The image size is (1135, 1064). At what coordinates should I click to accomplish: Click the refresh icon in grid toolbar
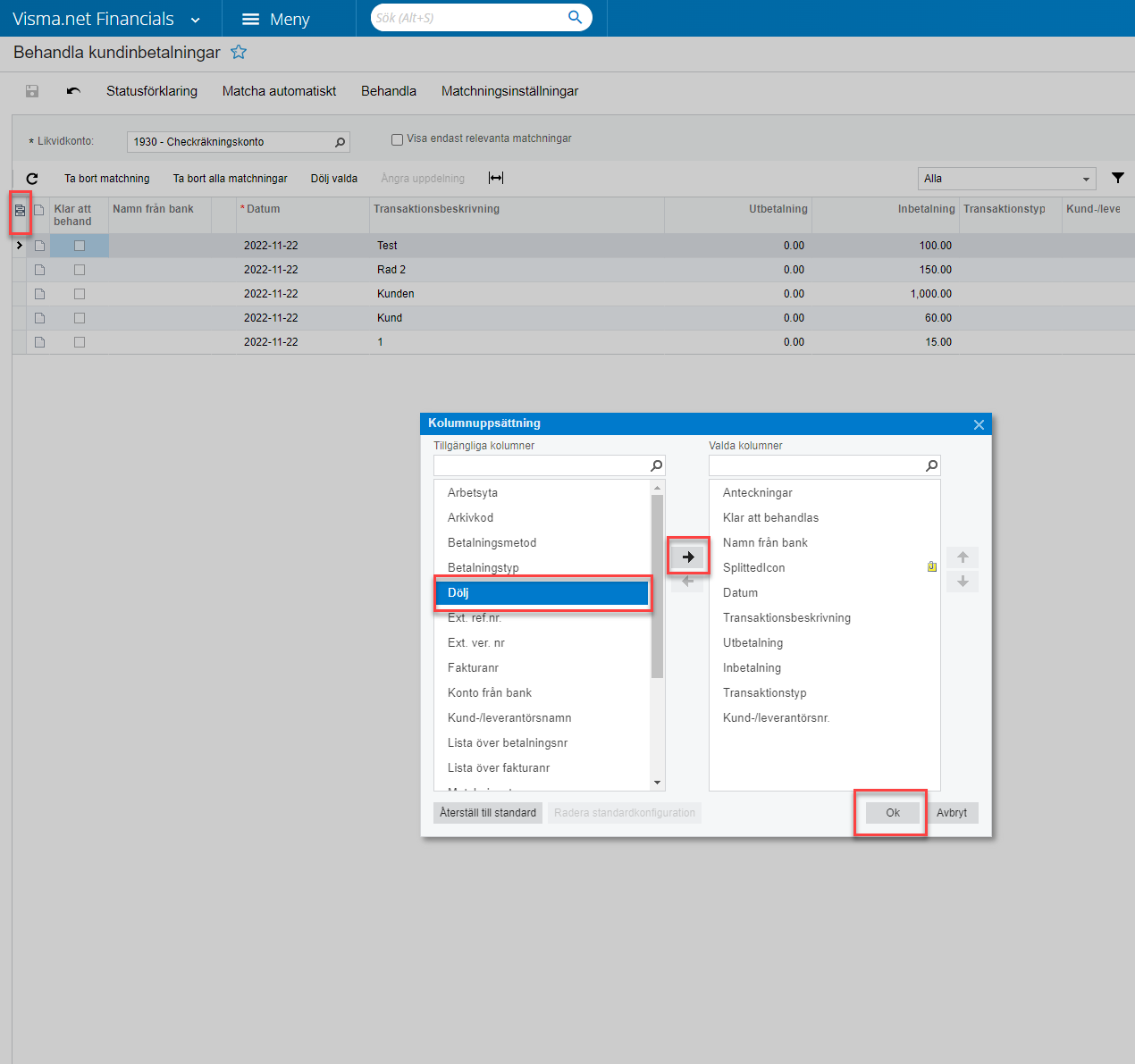point(32,179)
